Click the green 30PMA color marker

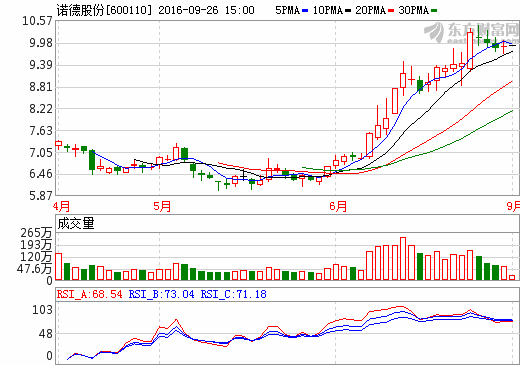(434, 11)
